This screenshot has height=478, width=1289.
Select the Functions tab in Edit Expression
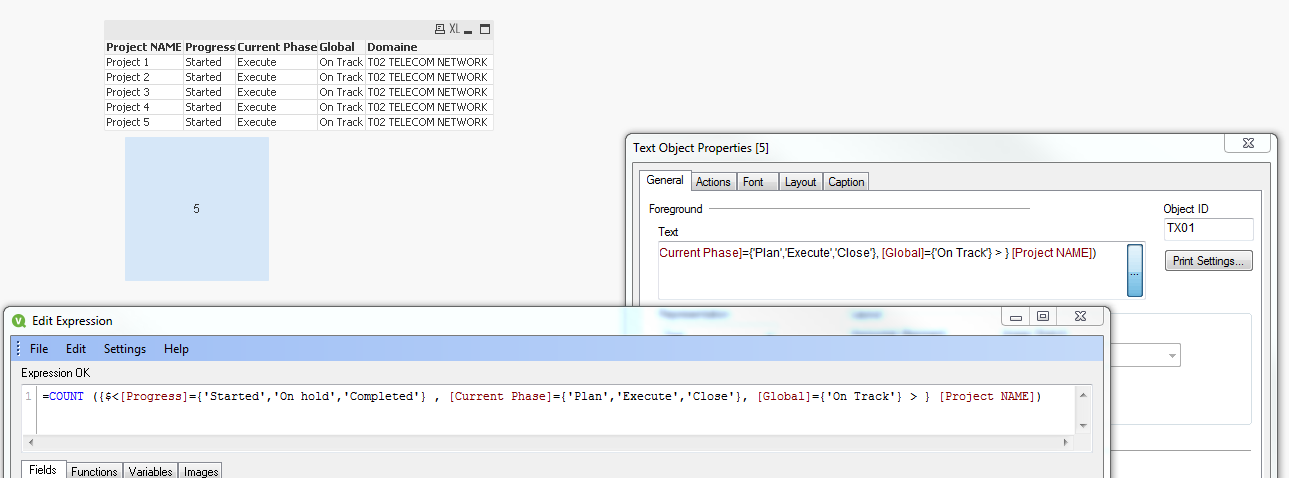click(94, 471)
